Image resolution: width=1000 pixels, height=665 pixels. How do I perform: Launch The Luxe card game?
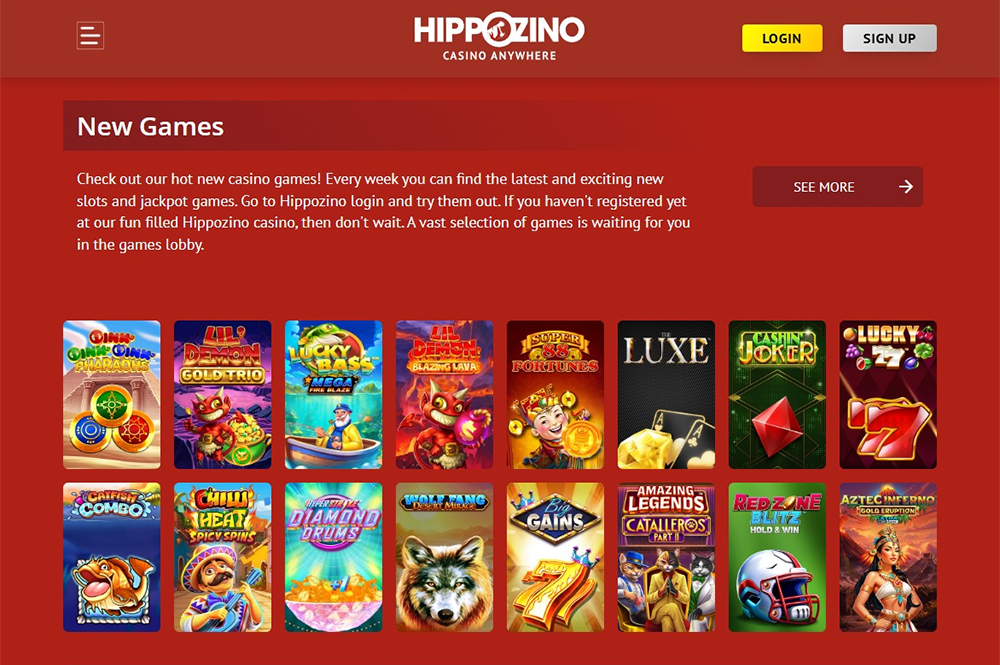click(666, 395)
